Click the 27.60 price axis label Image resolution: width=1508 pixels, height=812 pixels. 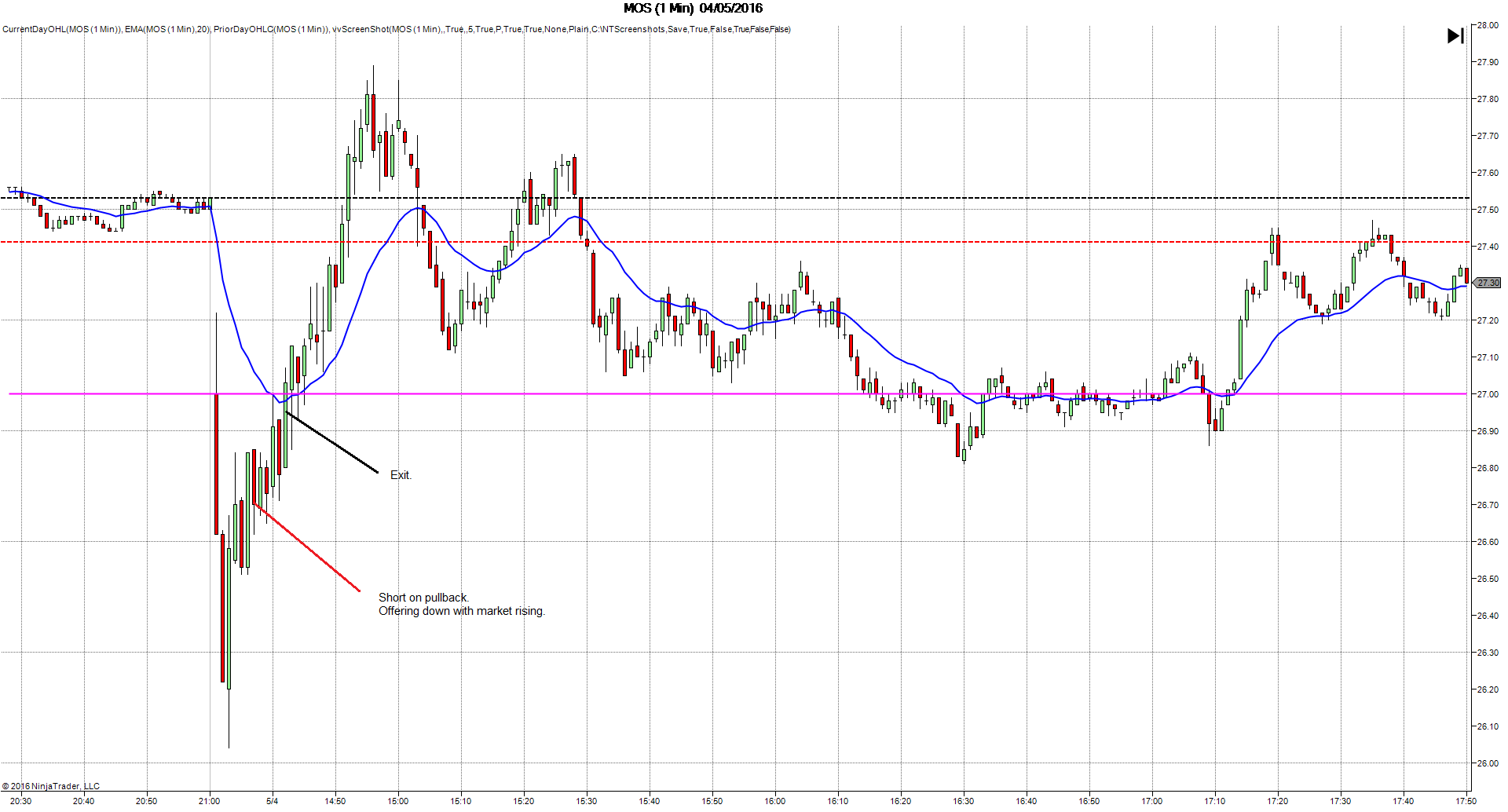click(x=1488, y=173)
